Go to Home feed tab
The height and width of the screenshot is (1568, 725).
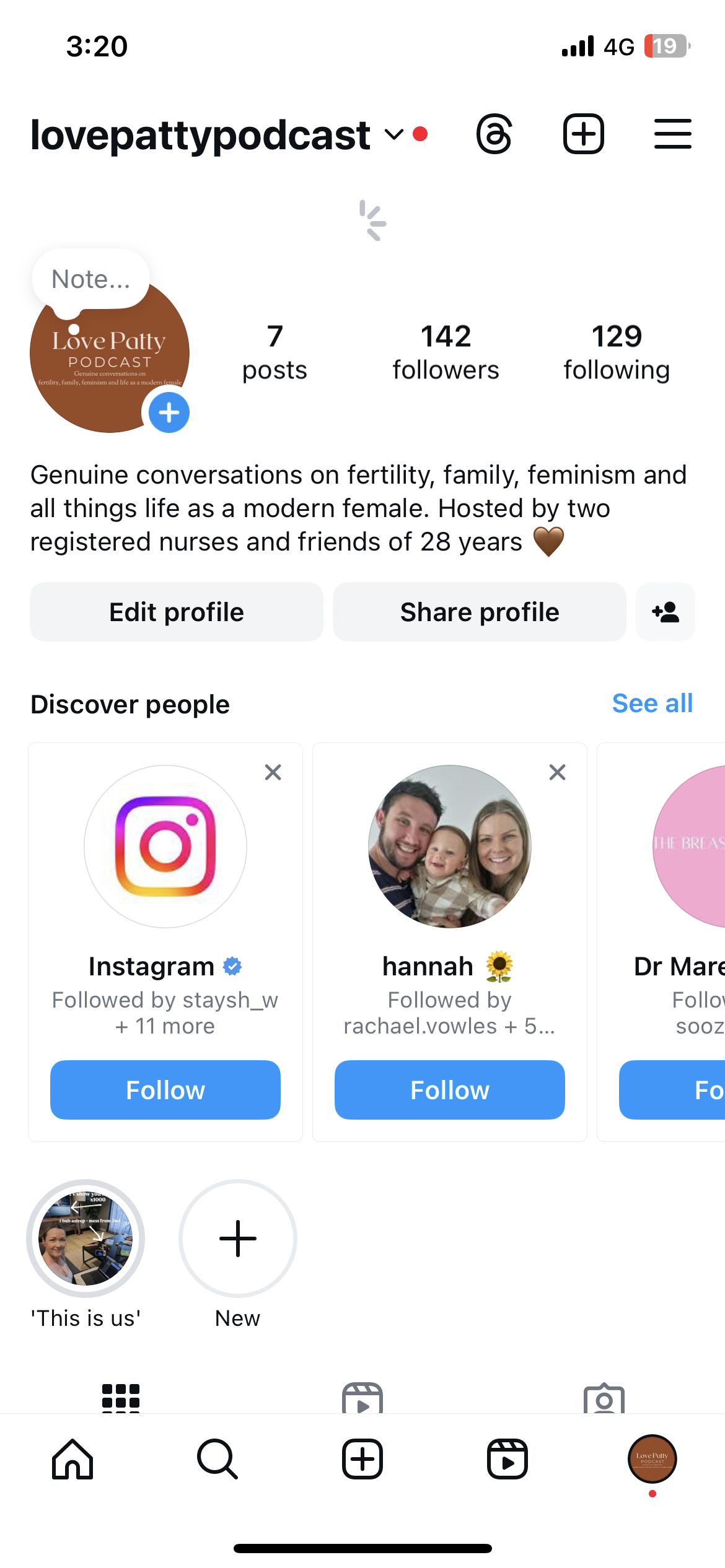click(x=72, y=1459)
